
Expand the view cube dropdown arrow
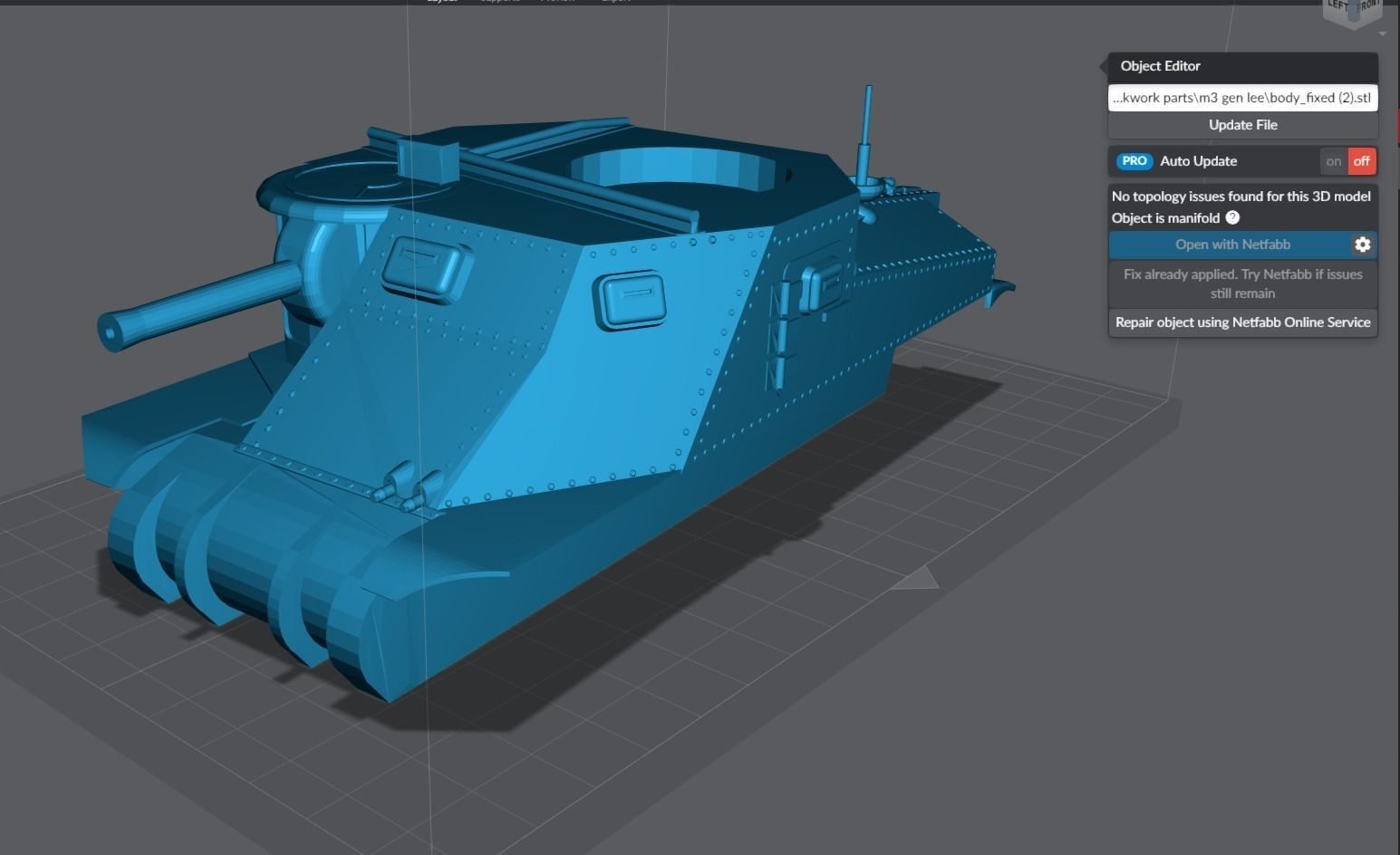coord(1383,34)
